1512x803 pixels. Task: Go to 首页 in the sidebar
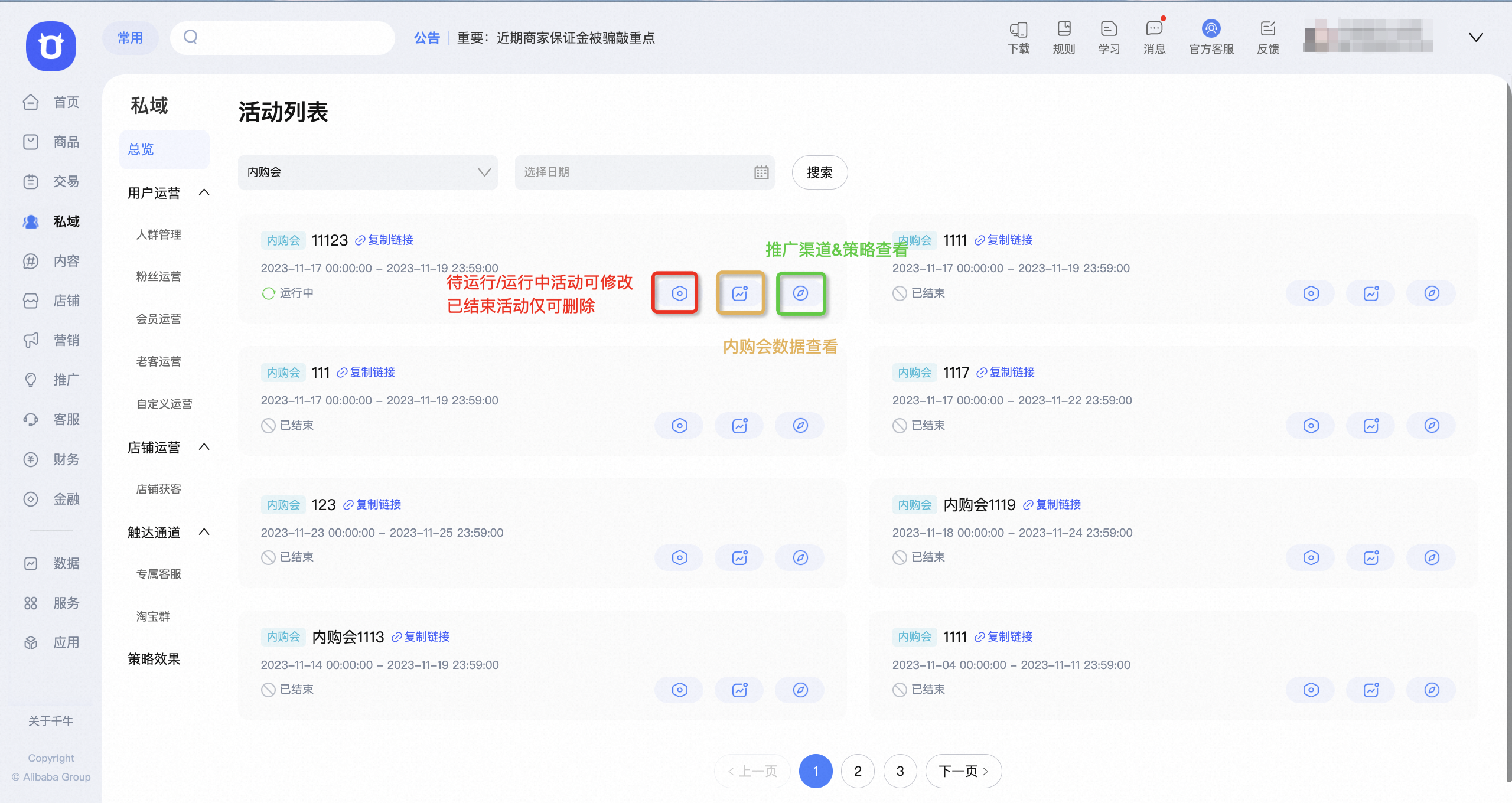pyautogui.click(x=51, y=102)
